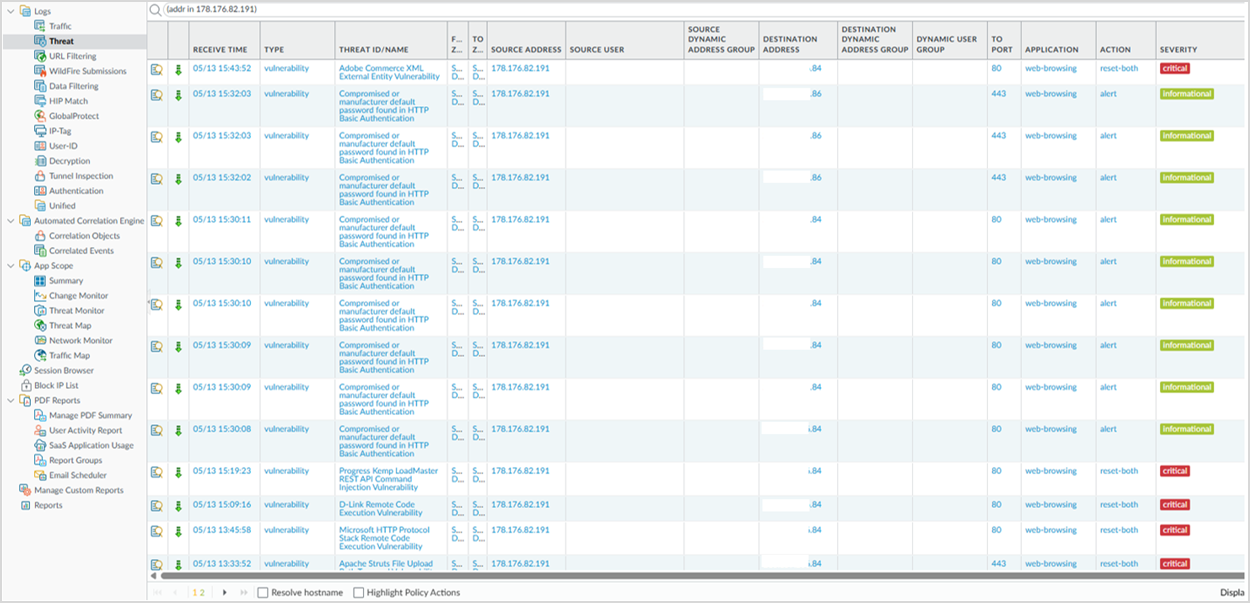
Task: Click source address 178.176.82.191 in first row
Action: tap(520, 68)
